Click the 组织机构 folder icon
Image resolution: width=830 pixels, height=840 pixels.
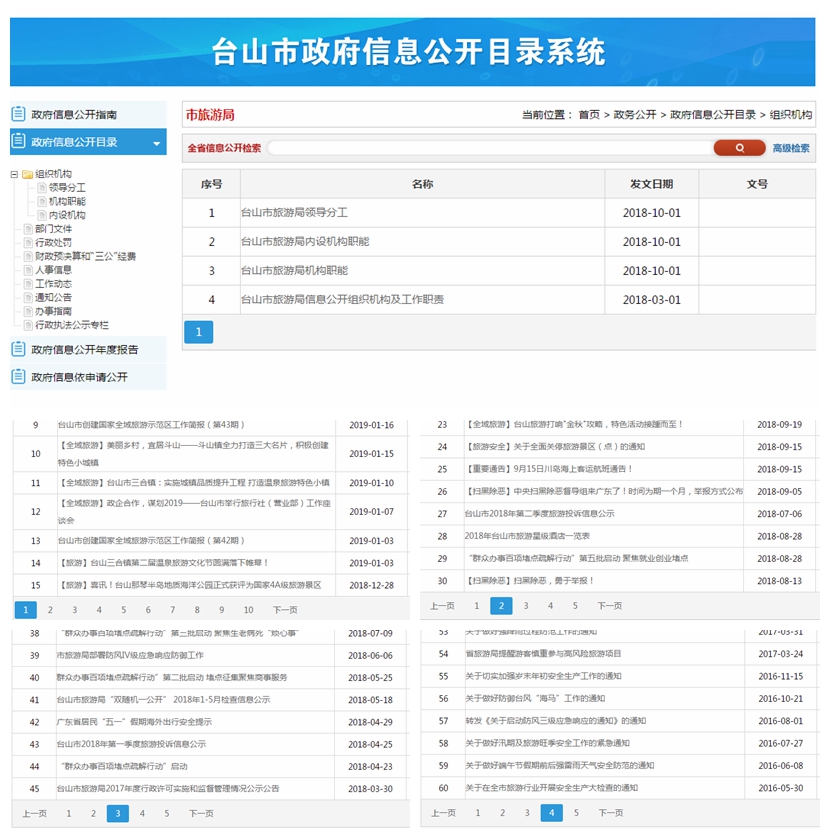point(27,174)
